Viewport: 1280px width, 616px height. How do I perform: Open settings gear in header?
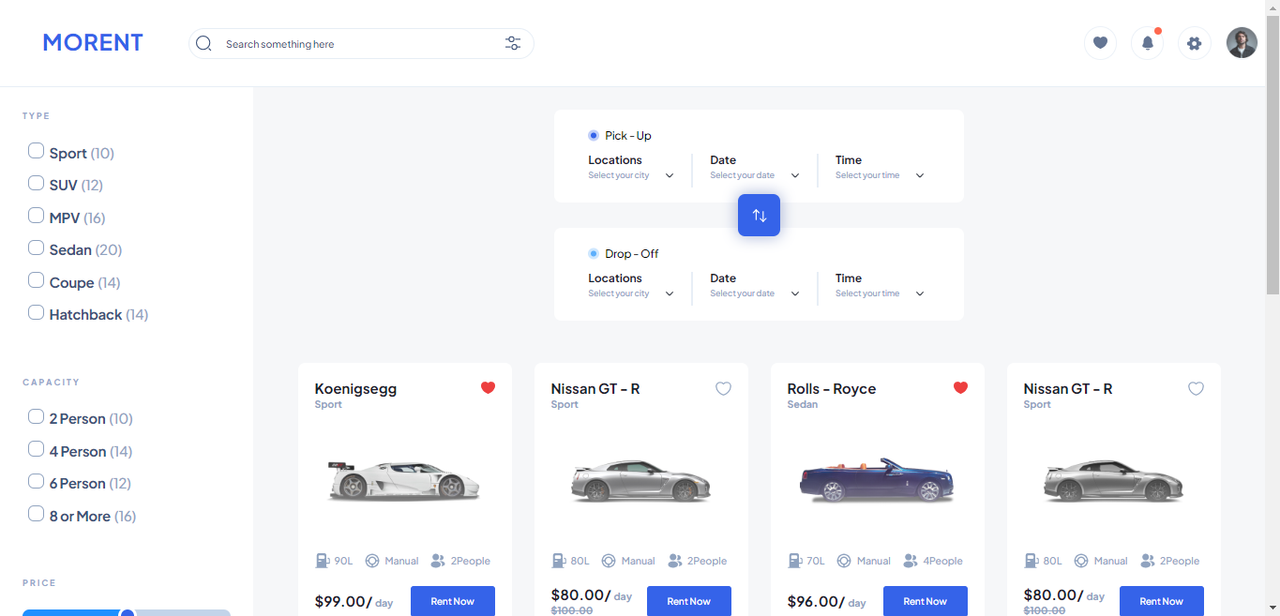click(x=1194, y=43)
